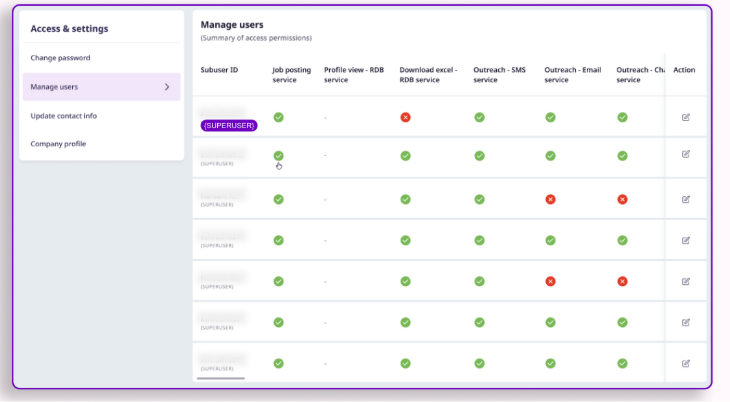Screen dimensions: 730x402
Task: Click the Subuser ID column header
Action: point(219,70)
